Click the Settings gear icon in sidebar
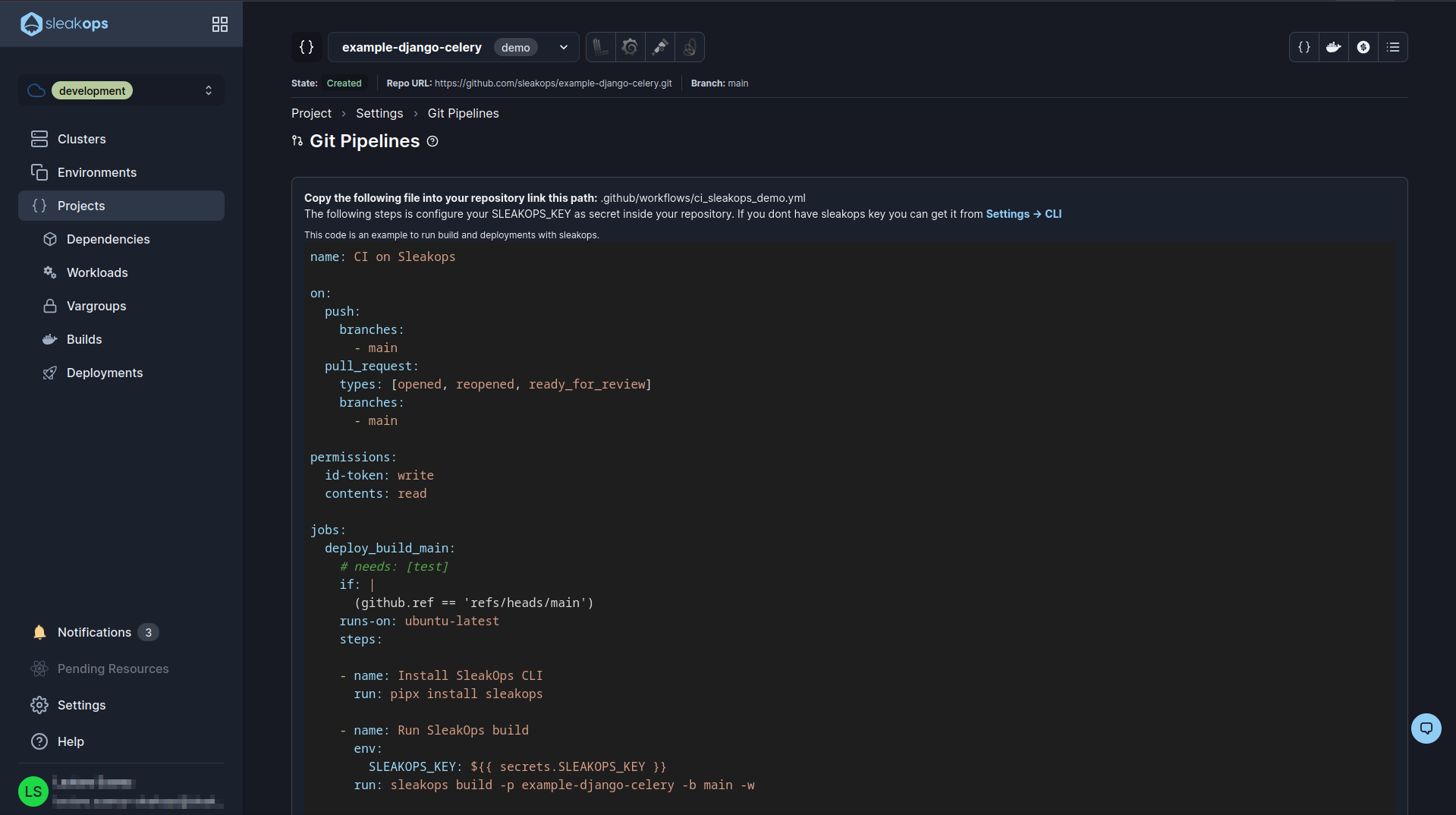 point(39,705)
